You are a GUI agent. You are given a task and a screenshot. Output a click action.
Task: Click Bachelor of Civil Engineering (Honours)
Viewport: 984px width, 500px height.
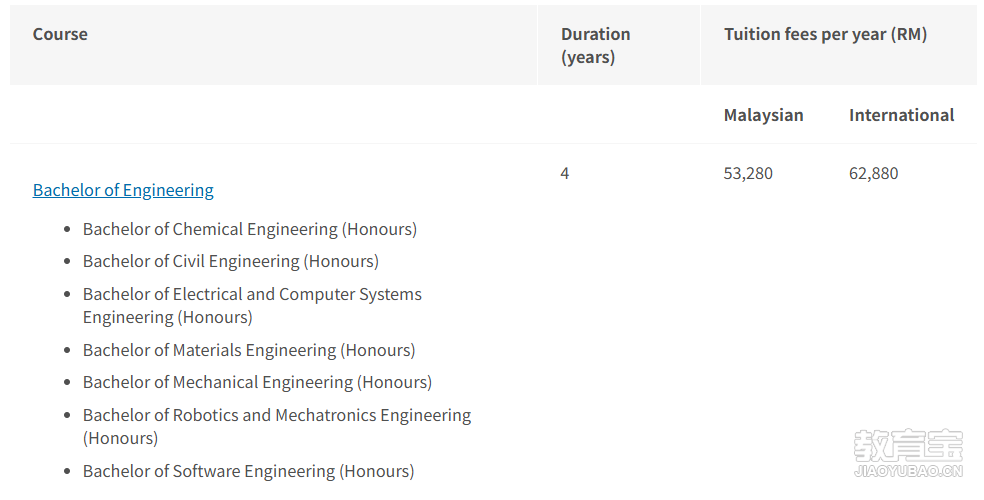[230, 261]
